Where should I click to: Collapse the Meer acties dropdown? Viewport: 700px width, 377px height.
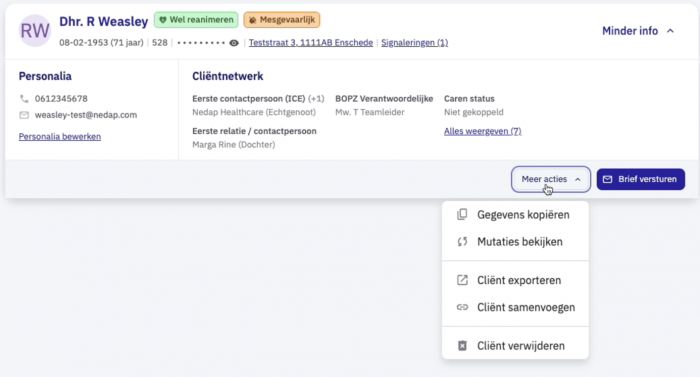click(x=551, y=179)
